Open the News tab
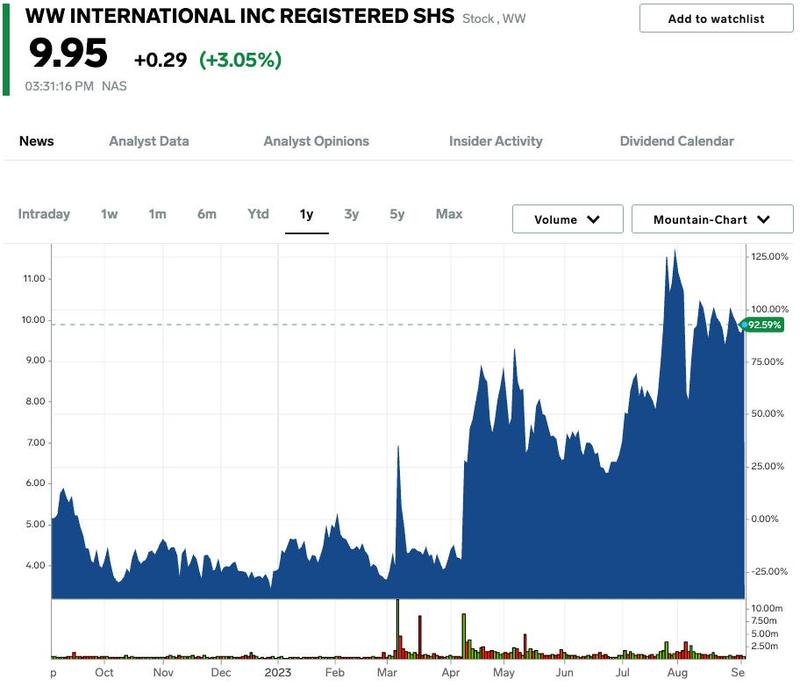The width and height of the screenshot is (800, 687). tap(36, 141)
